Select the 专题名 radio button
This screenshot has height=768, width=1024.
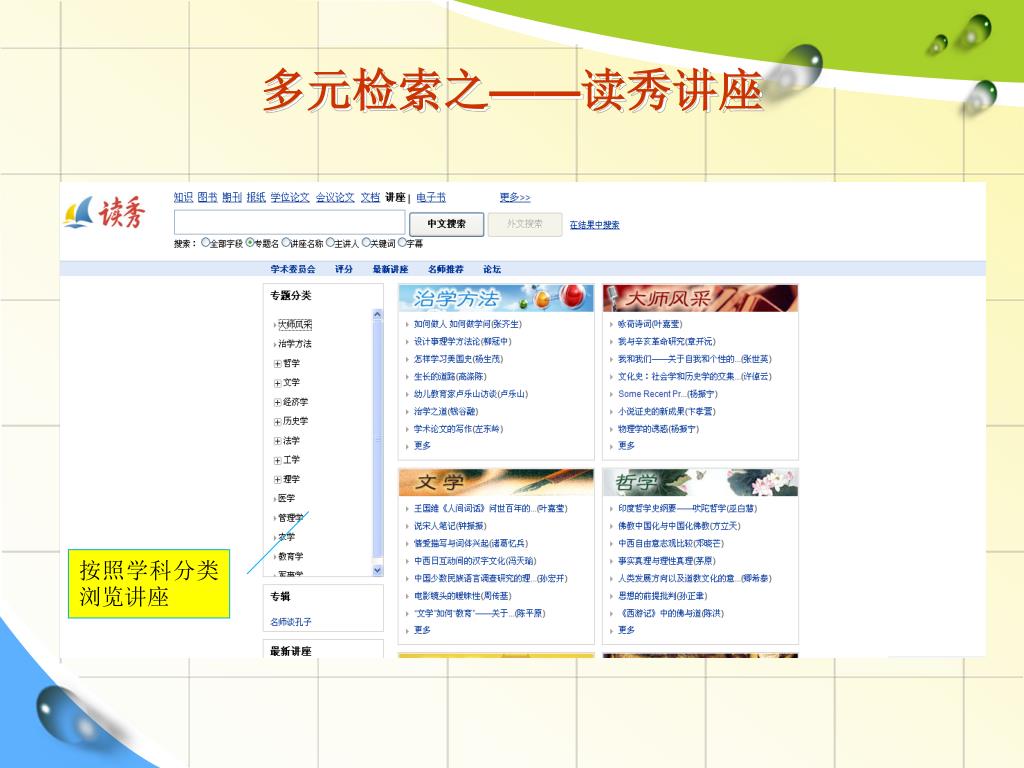249,243
